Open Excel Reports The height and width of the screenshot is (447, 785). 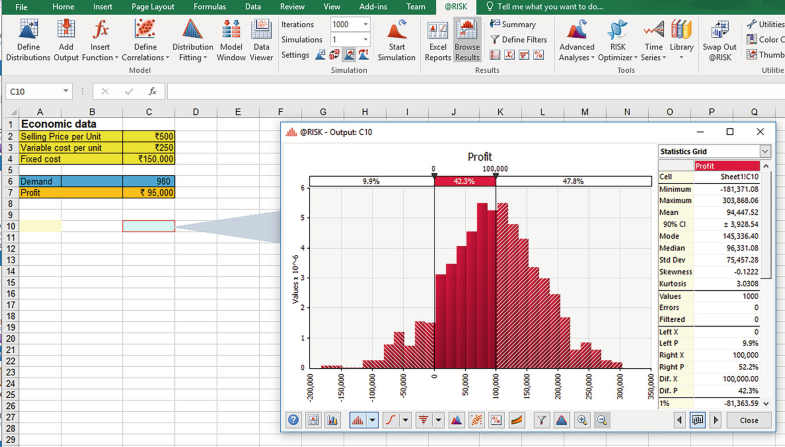pyautogui.click(x=437, y=38)
